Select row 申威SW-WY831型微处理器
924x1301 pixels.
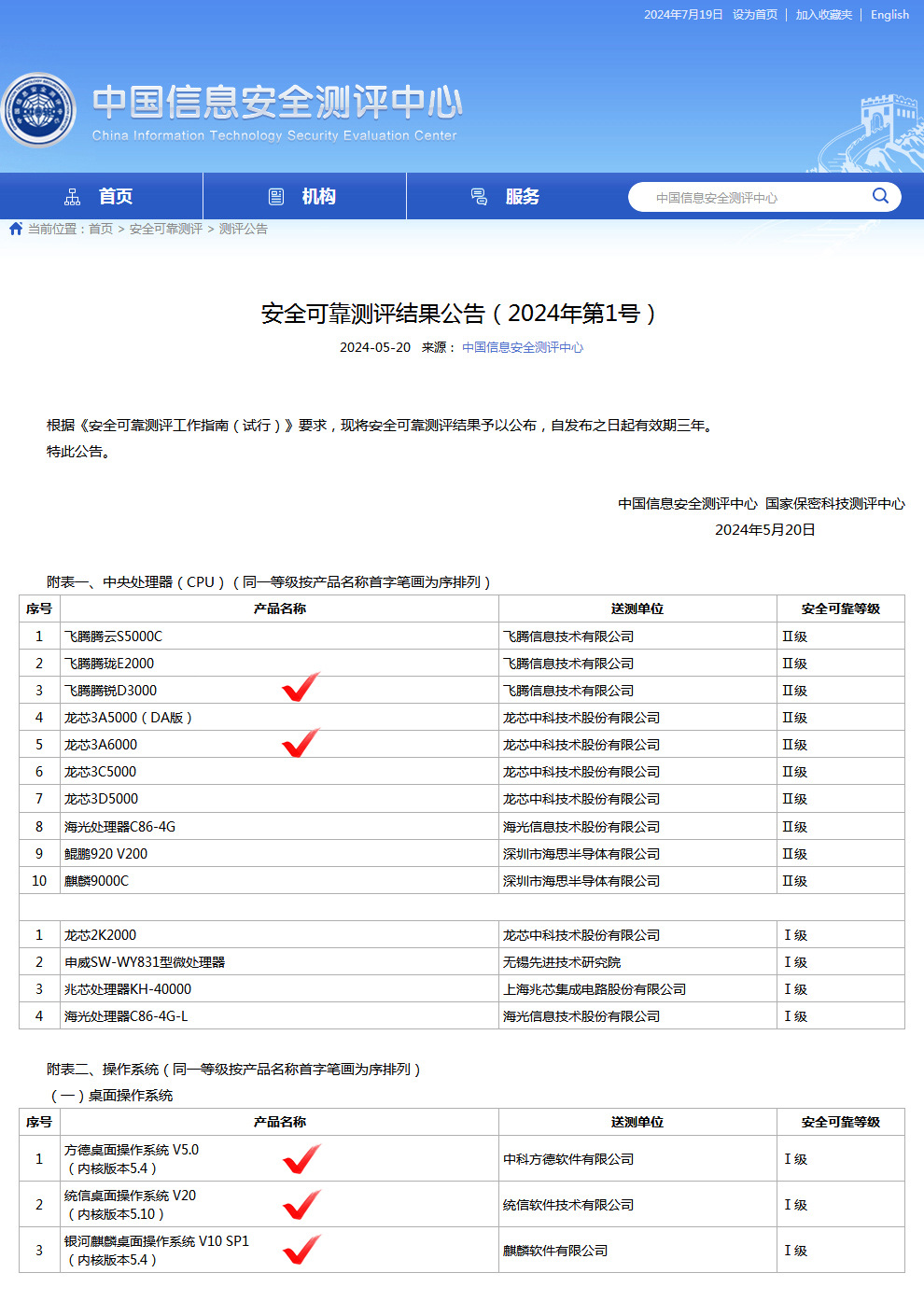(x=461, y=962)
